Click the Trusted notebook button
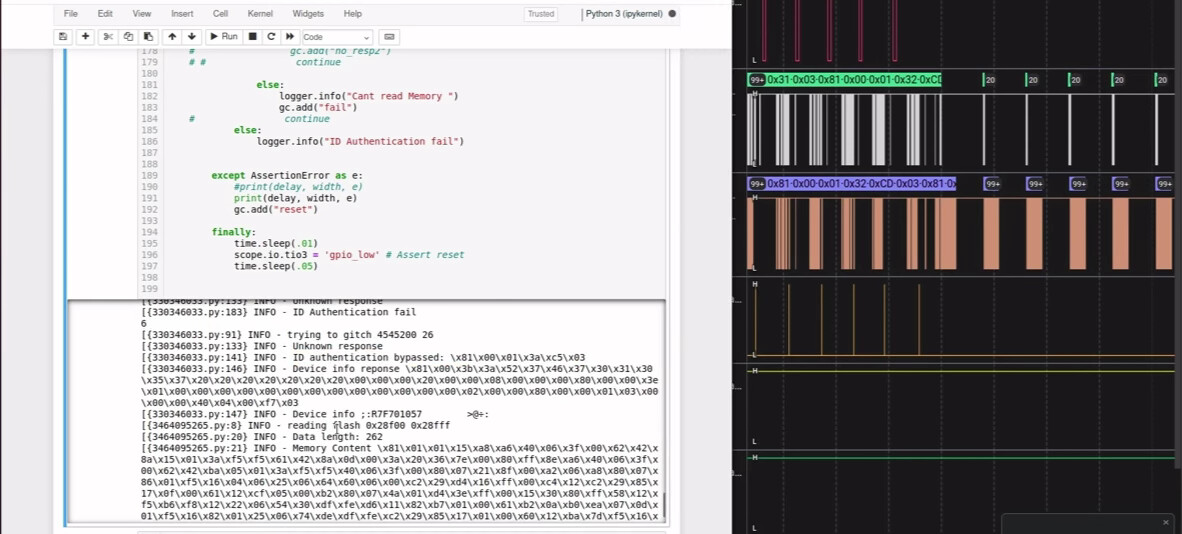 click(540, 14)
